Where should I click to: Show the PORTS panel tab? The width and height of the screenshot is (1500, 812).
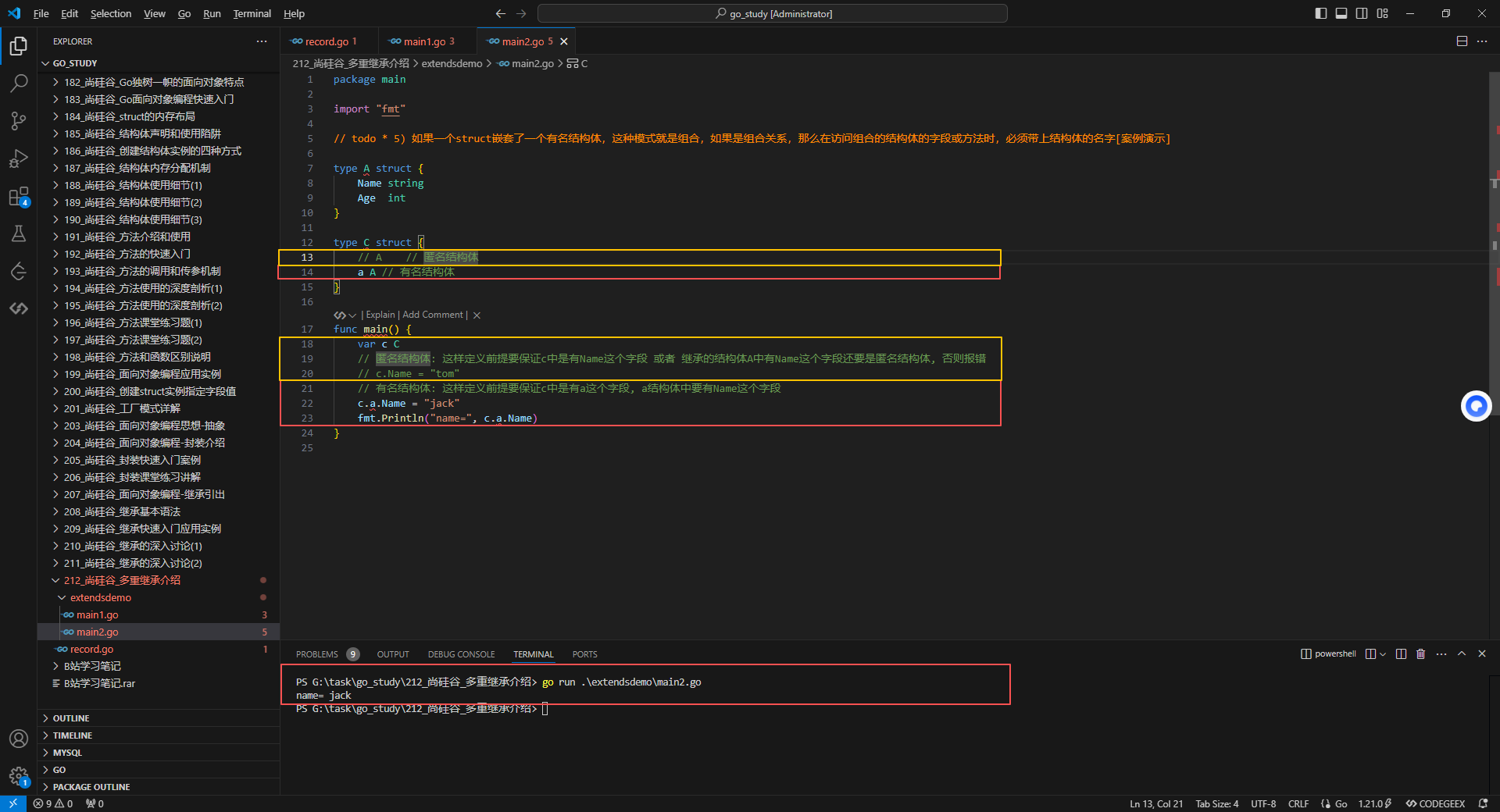[584, 654]
